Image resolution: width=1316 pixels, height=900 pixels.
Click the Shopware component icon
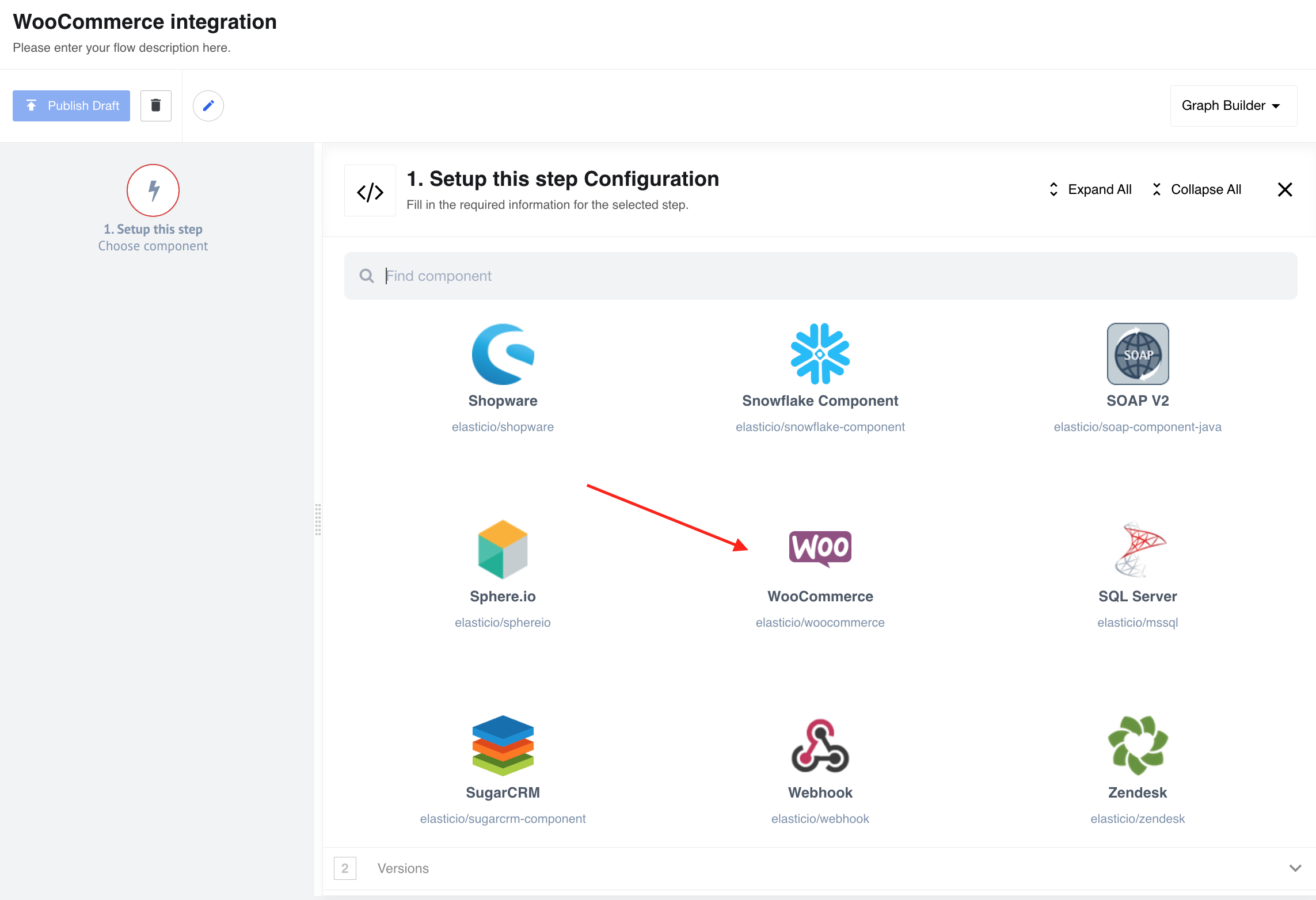(503, 354)
